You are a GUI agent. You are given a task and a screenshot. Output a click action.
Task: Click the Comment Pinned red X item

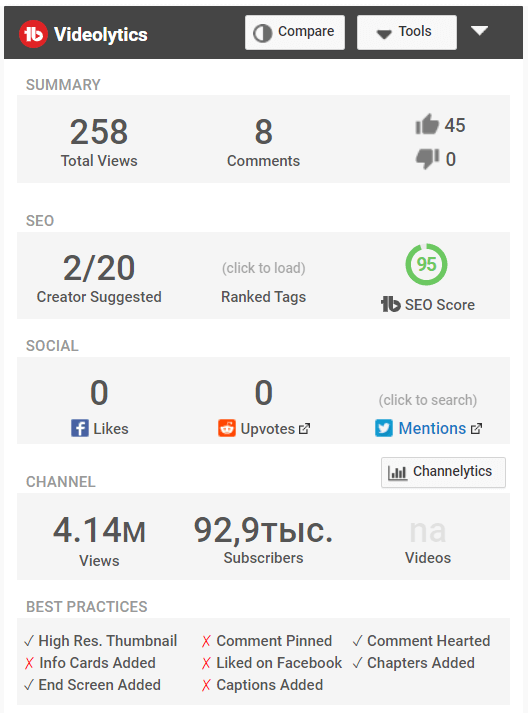267,641
